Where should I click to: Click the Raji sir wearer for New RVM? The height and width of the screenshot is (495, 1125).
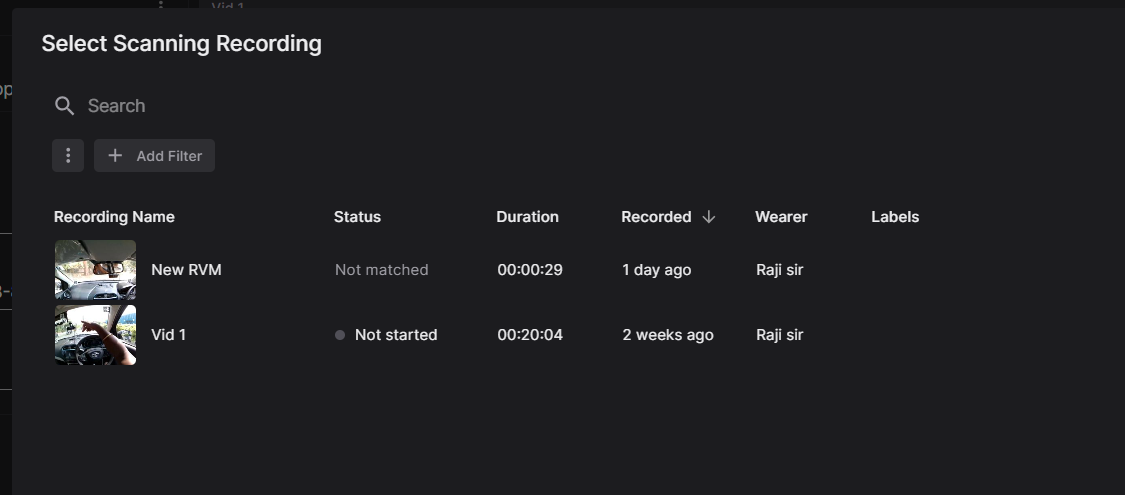pos(780,270)
